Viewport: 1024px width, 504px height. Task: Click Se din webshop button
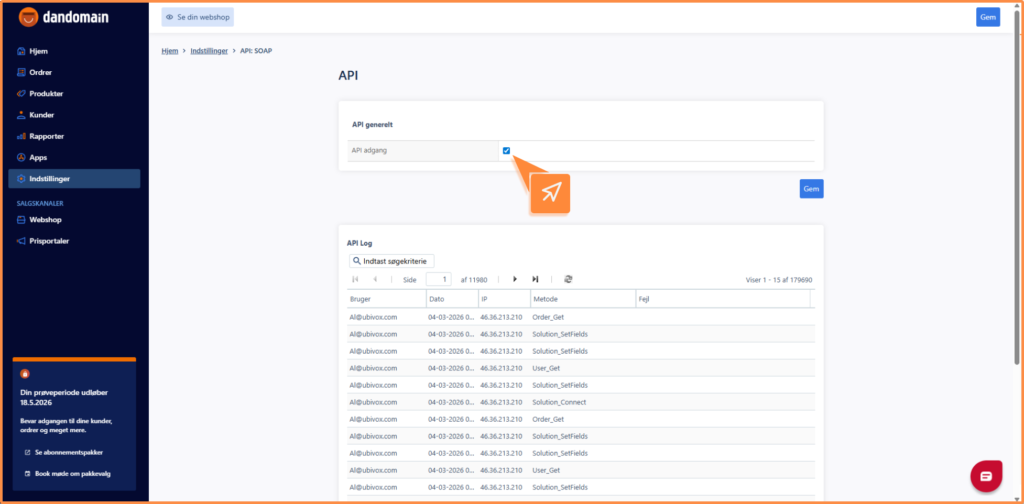click(x=197, y=17)
